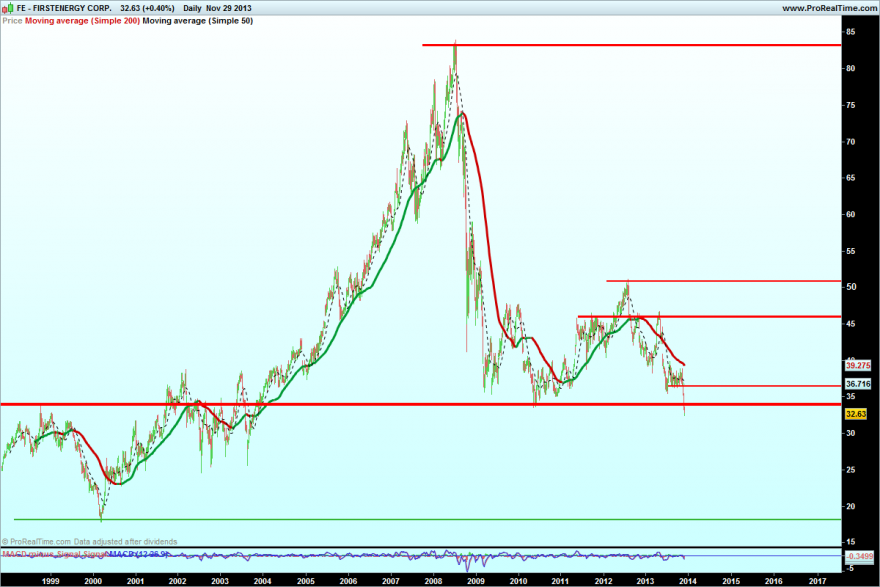The width and height of the screenshot is (880, 587).
Task: Select the top red resistance line near 83
Action: pos(632,45)
